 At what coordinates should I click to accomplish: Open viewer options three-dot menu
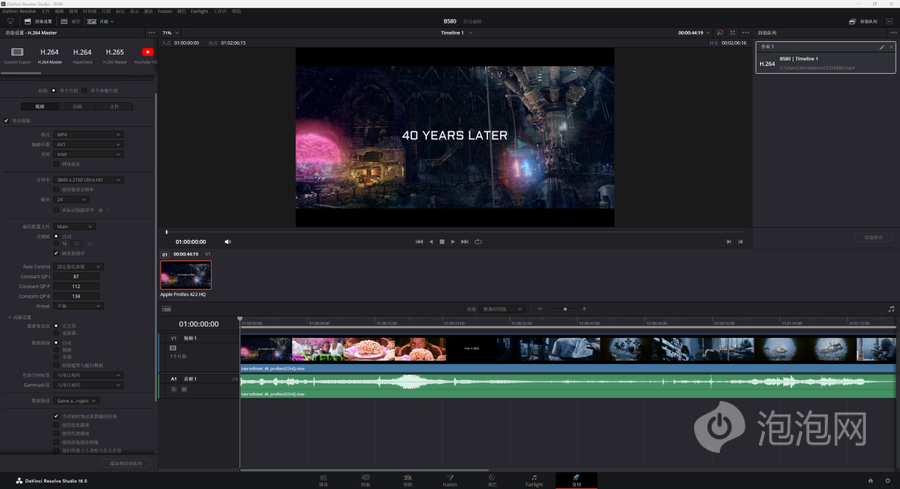coord(746,33)
